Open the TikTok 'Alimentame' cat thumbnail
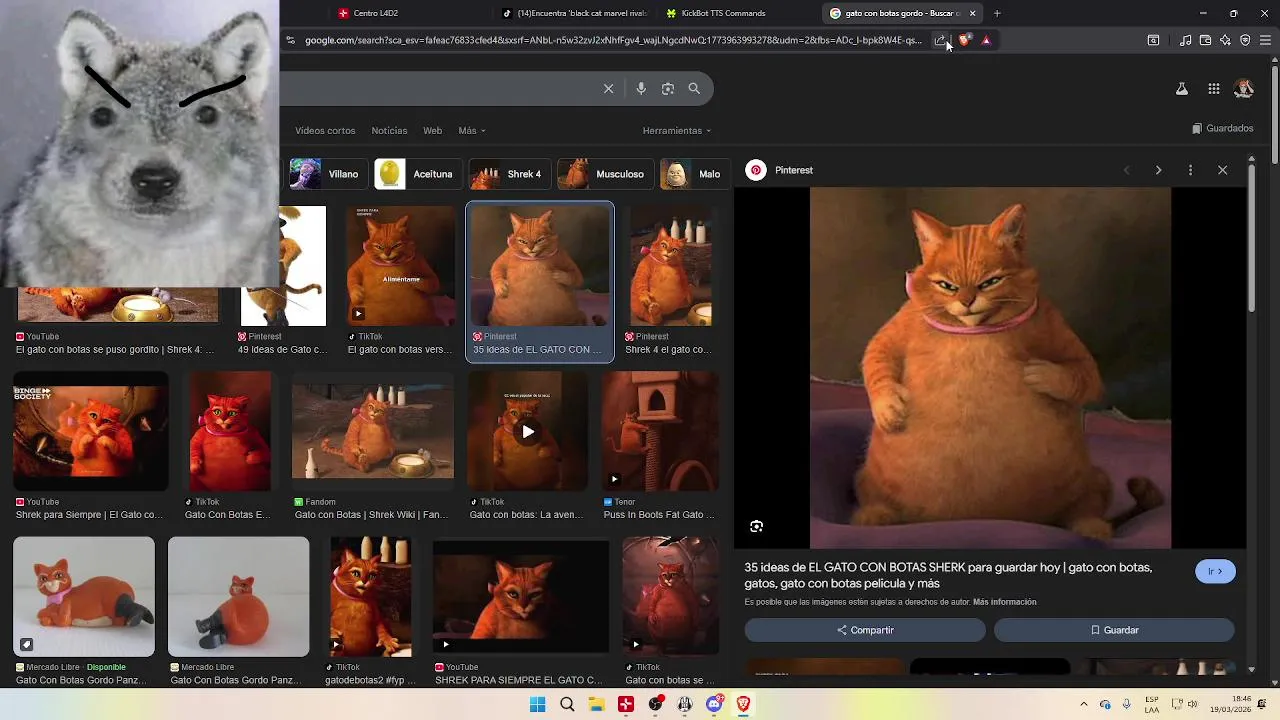The image size is (1280, 720). click(x=401, y=266)
